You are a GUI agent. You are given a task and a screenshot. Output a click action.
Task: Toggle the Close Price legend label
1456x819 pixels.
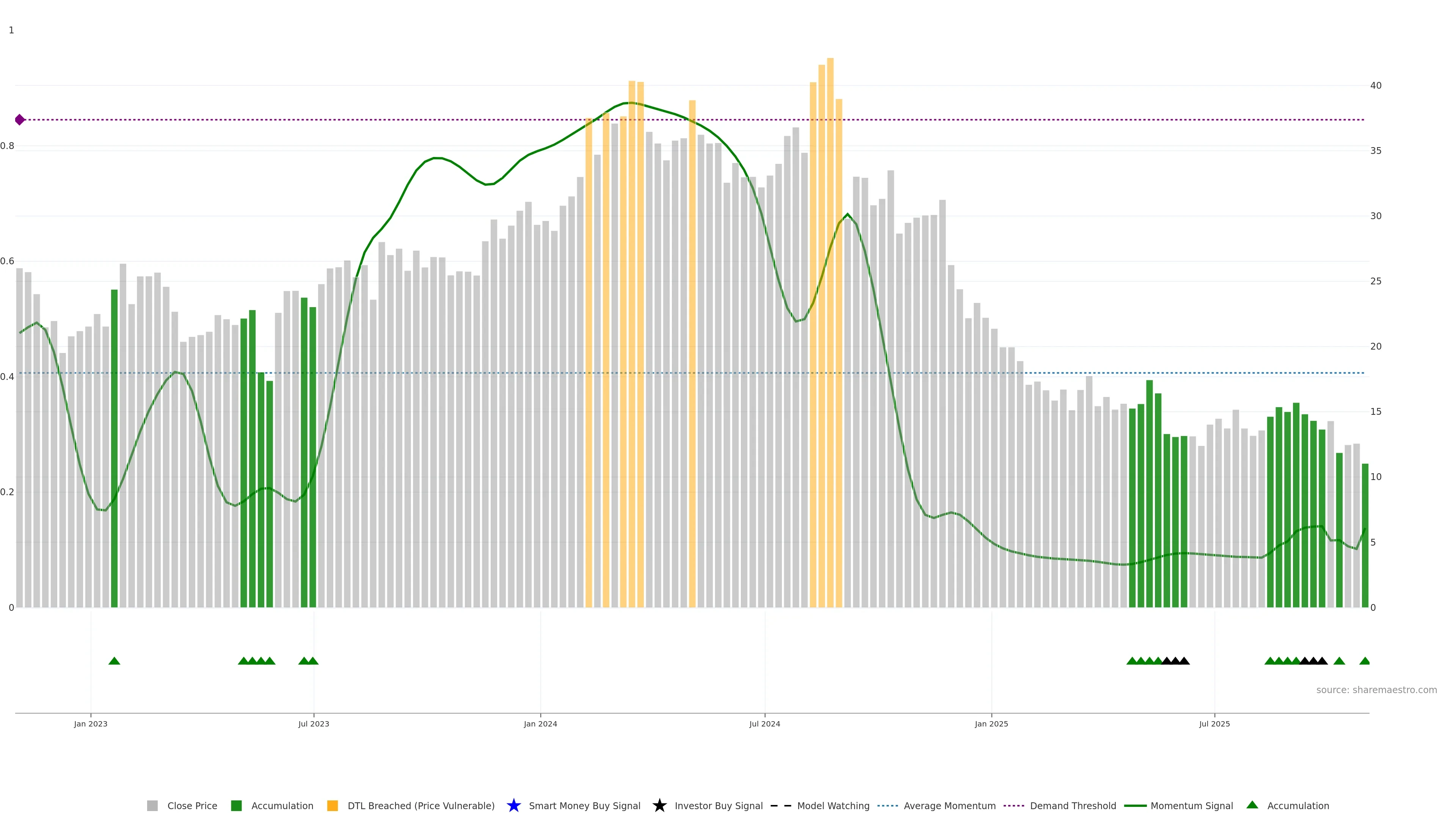pos(192,805)
